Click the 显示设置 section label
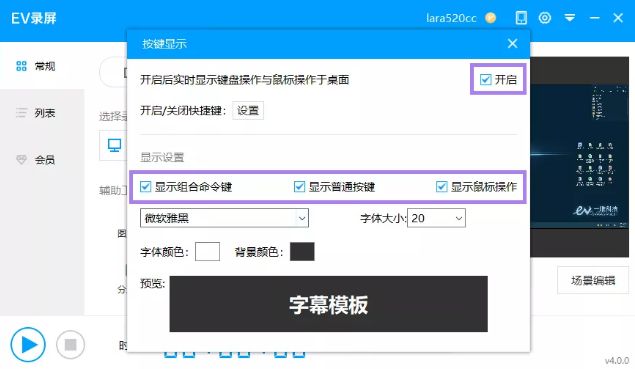The width and height of the screenshot is (635, 369). point(162,157)
